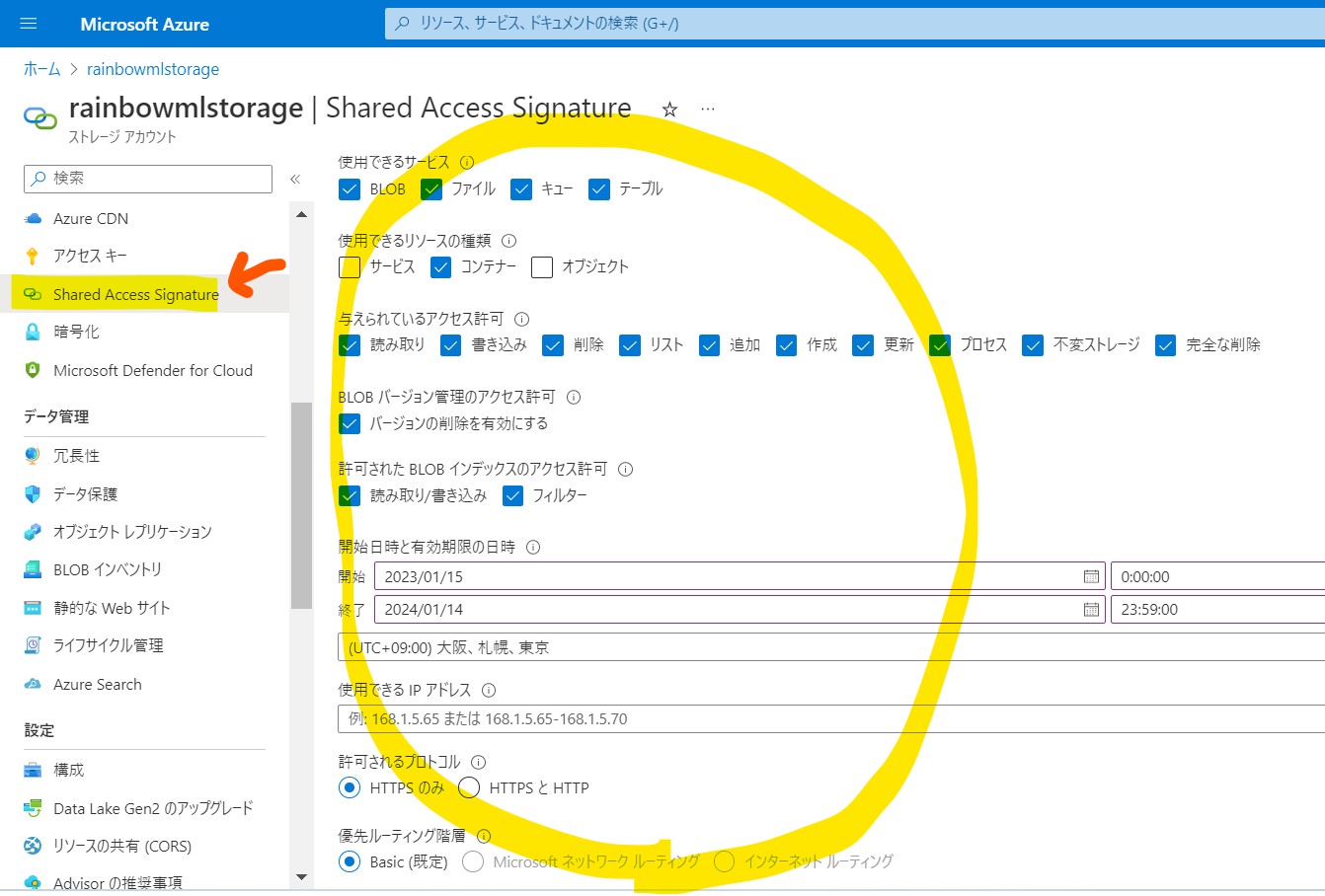Click the Azure CDN cloud icon
The image size is (1325, 896).
(x=33, y=218)
